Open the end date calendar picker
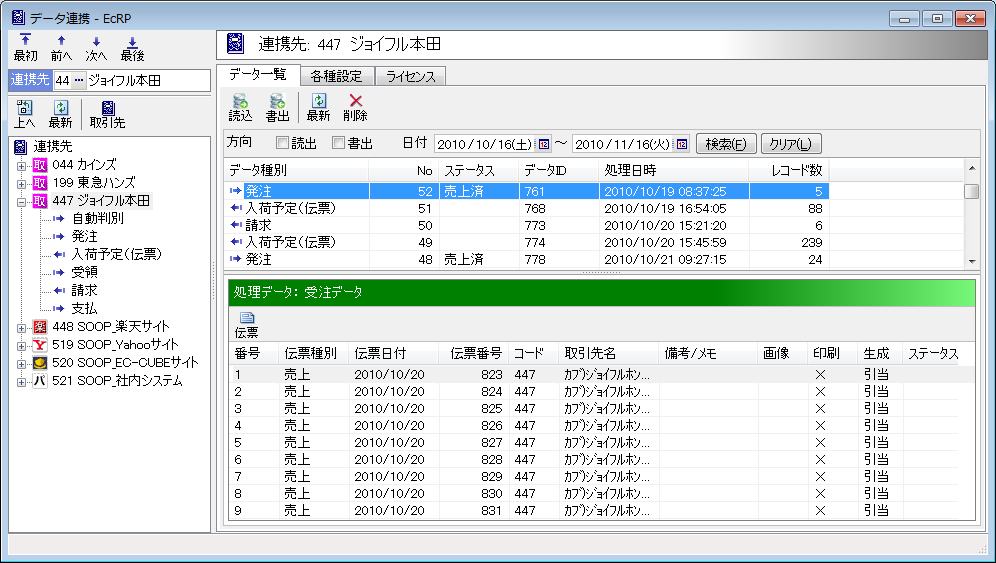This screenshot has width=996, height=563. click(682, 144)
